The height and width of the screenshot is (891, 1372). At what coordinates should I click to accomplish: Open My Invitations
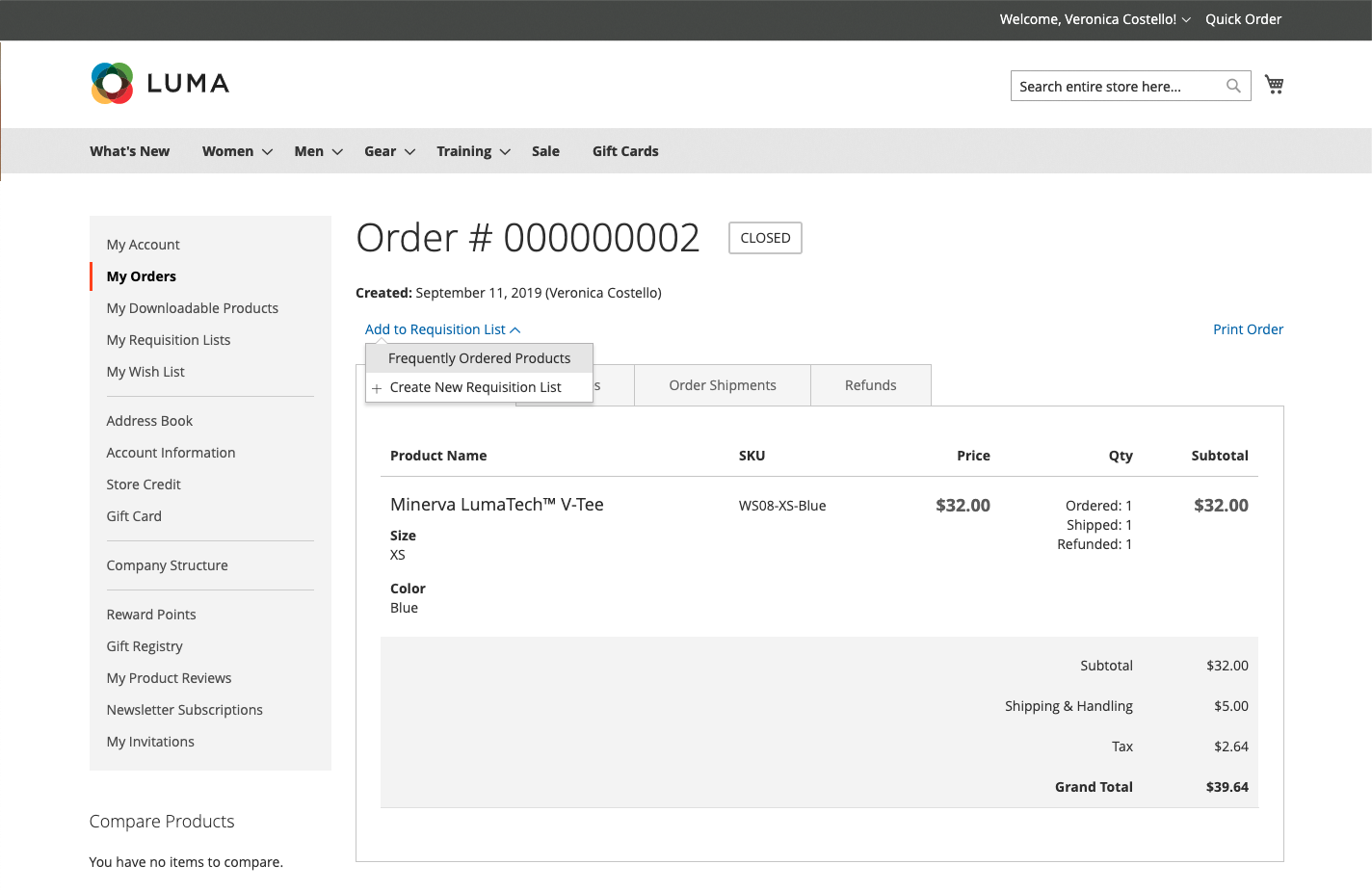(x=150, y=742)
